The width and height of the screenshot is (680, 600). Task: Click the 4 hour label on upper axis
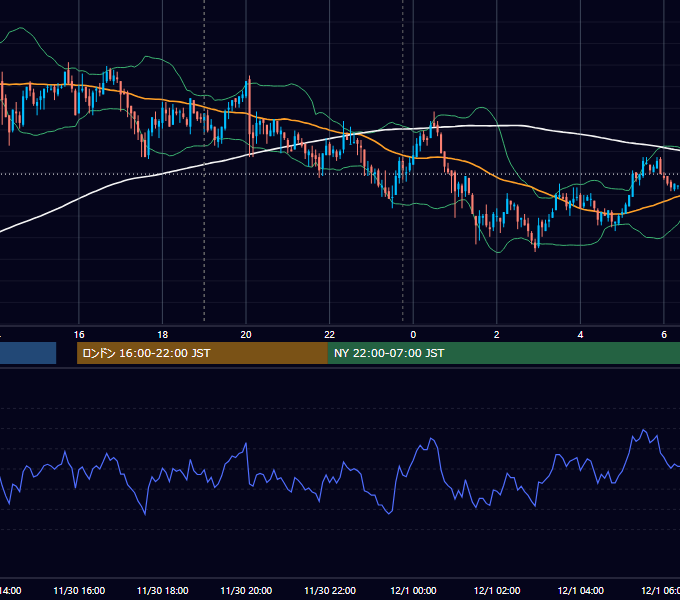(x=580, y=335)
